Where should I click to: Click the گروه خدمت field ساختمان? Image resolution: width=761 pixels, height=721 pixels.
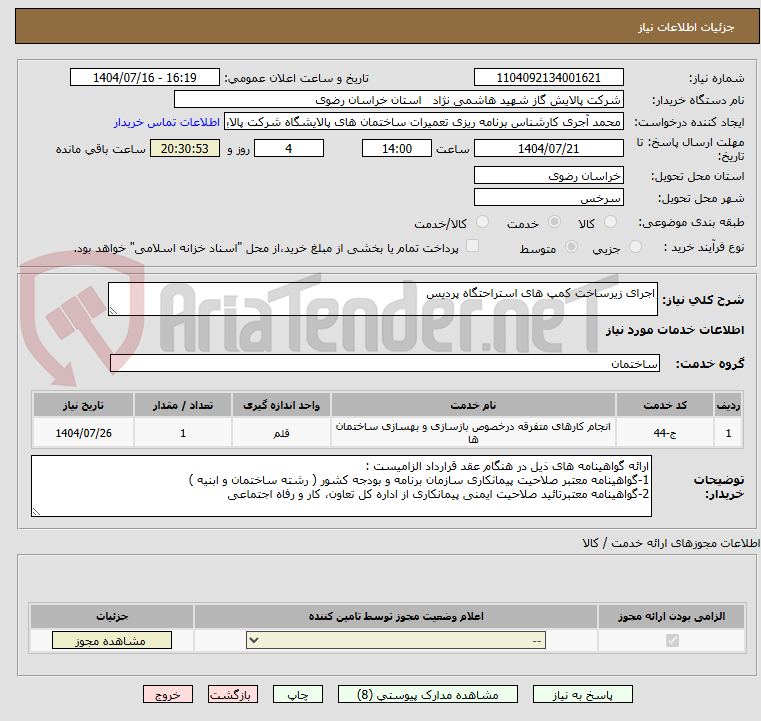384,363
